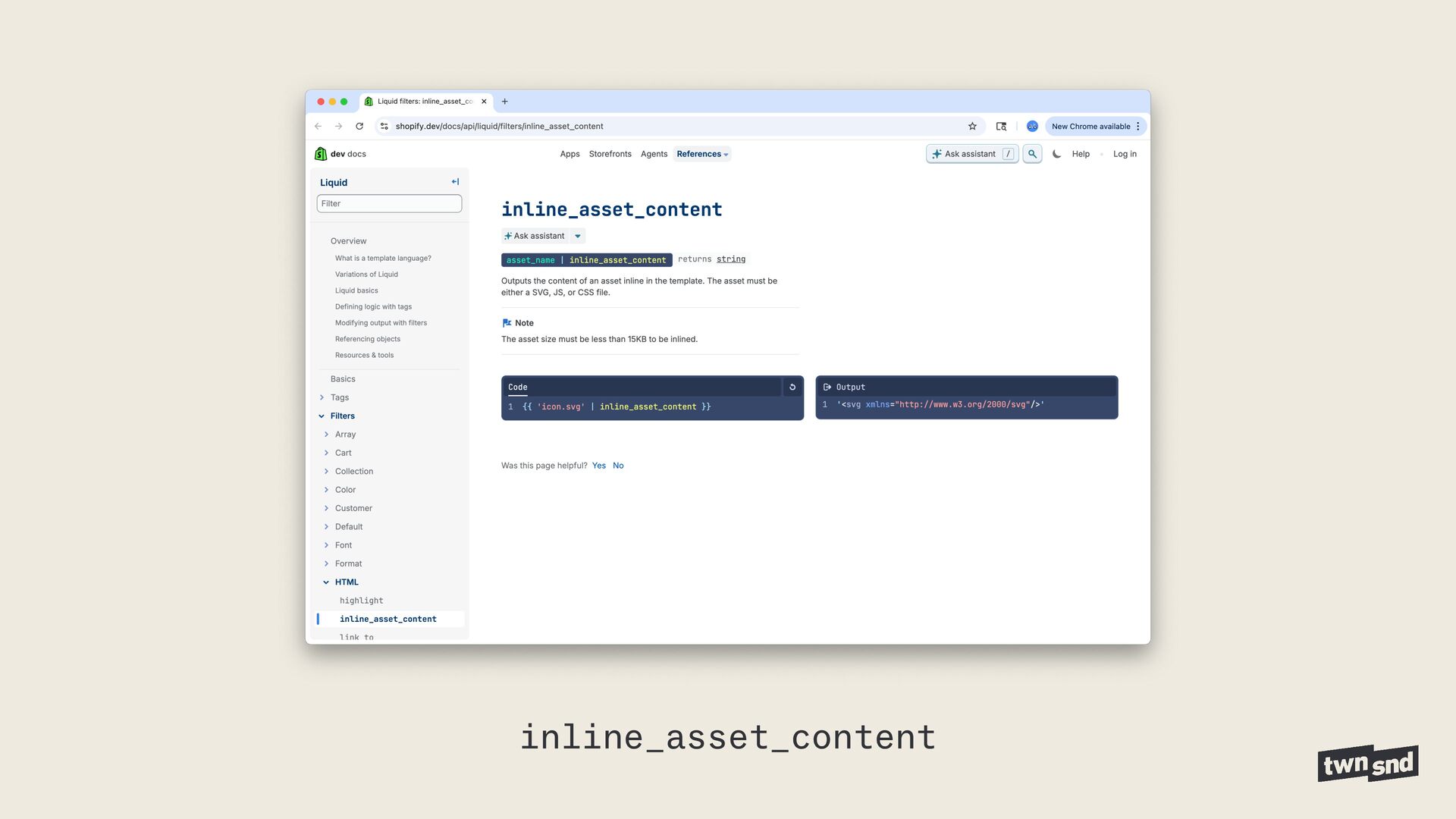This screenshot has width=1456, height=819.
Task: Expand the Tags section
Action: point(322,397)
